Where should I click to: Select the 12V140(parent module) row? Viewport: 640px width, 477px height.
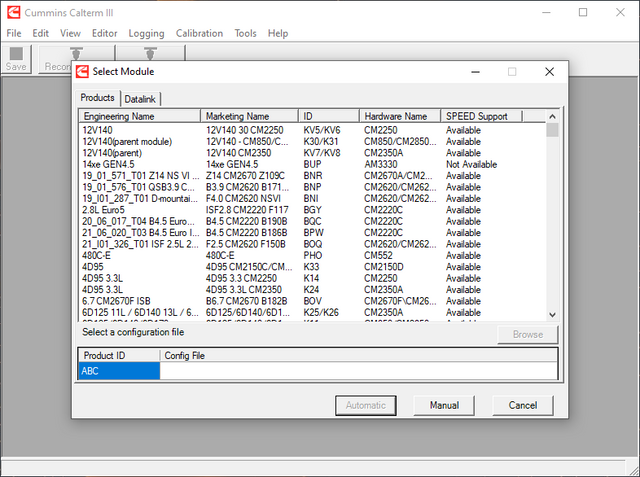[312, 142]
